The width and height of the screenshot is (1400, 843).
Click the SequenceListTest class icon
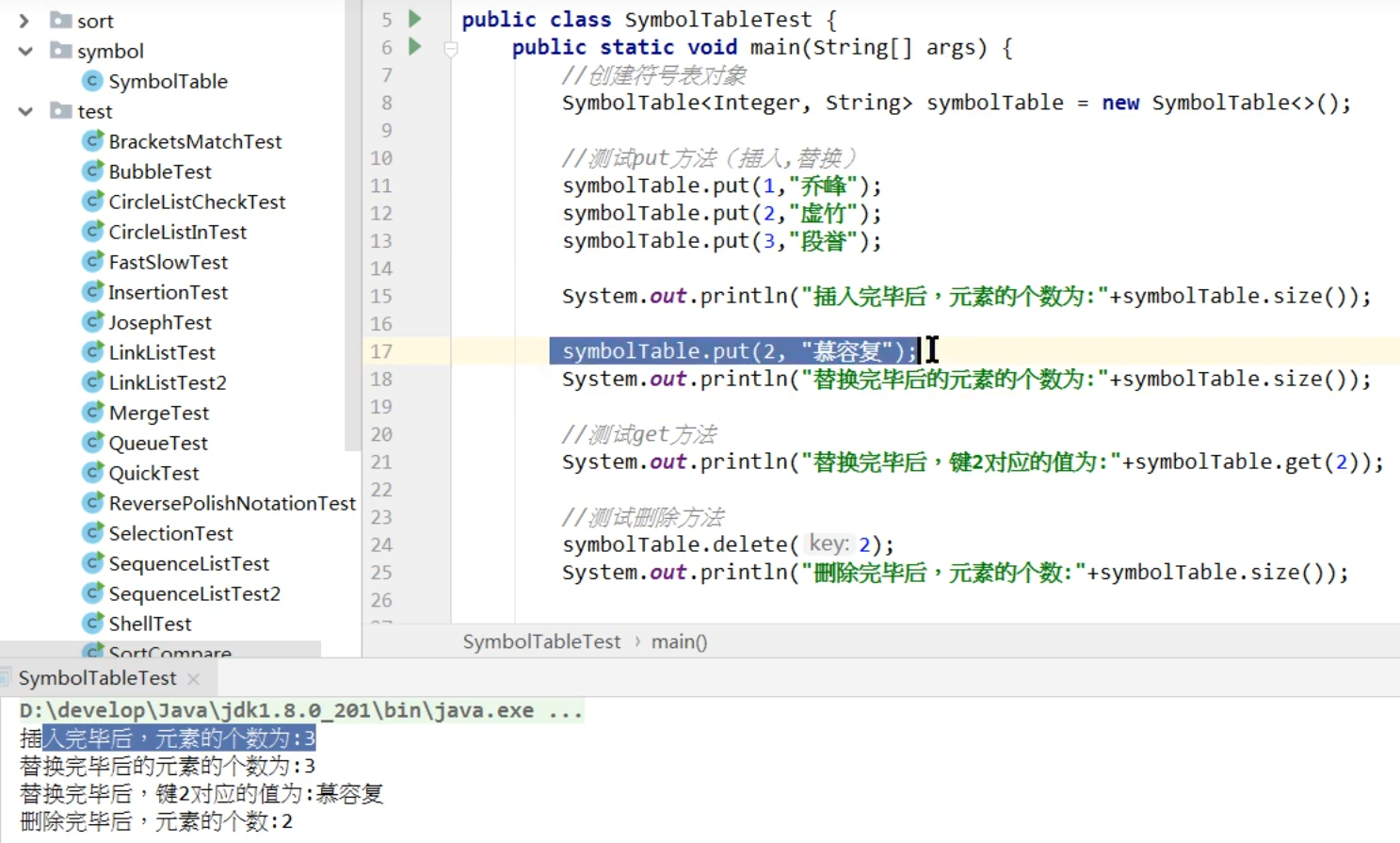(x=92, y=562)
